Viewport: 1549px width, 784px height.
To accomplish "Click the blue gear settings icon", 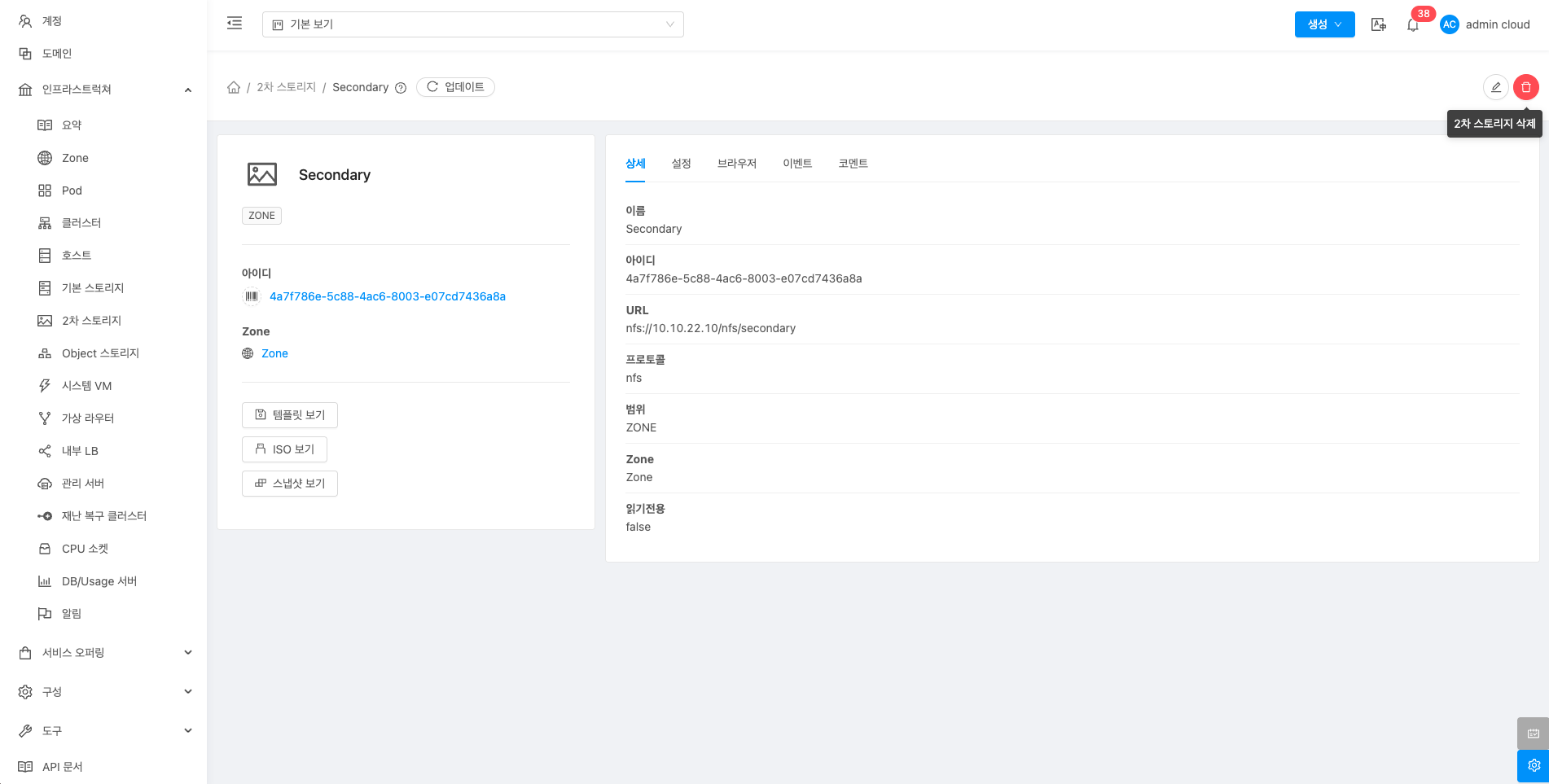I will coord(1533,765).
